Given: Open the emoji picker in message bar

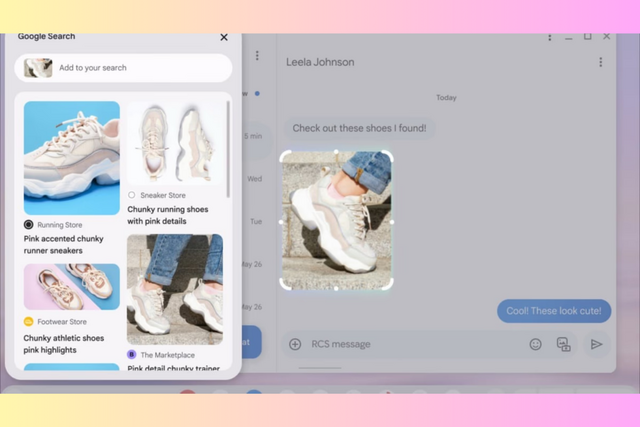Looking at the screenshot, I should [x=535, y=344].
